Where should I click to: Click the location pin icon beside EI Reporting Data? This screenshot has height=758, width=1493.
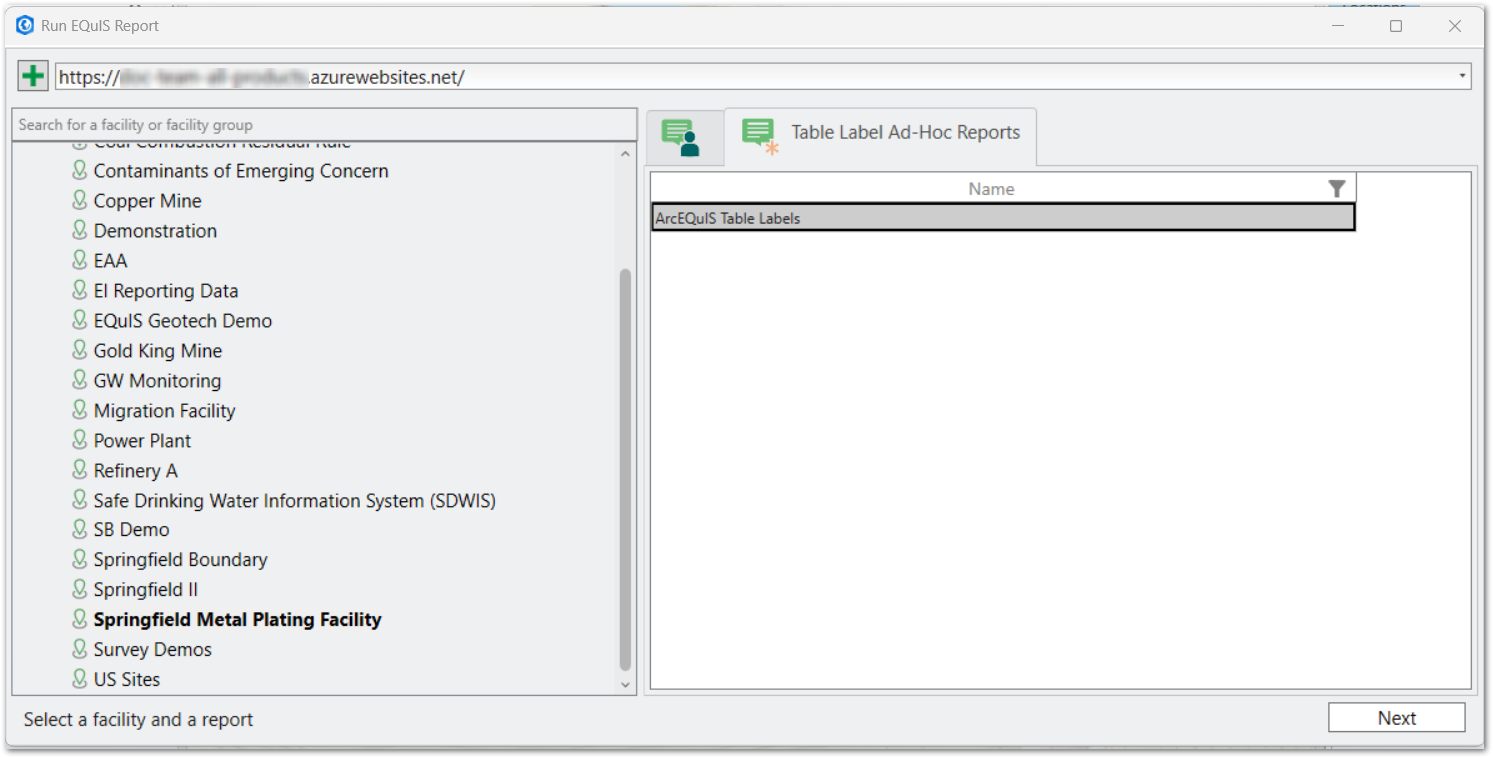coord(80,290)
